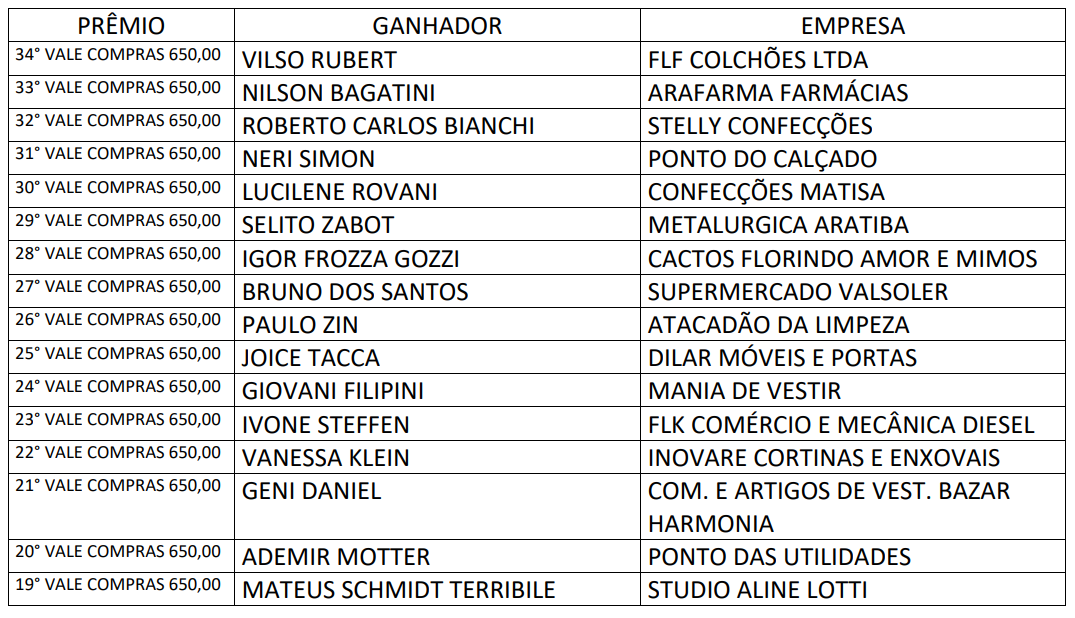
Task: Select IGOR FROZZA GOZZI winner cell
Action: coord(437,257)
